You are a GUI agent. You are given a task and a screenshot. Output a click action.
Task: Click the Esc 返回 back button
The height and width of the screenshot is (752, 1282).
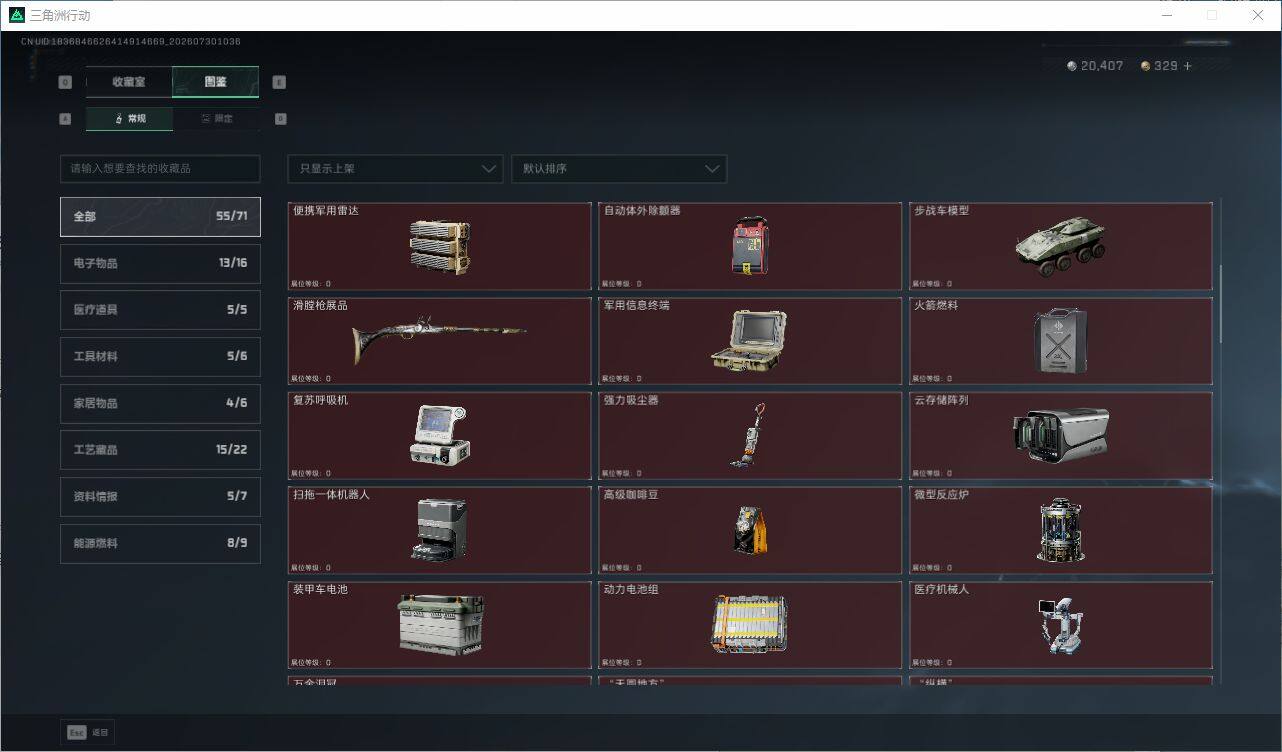87,733
